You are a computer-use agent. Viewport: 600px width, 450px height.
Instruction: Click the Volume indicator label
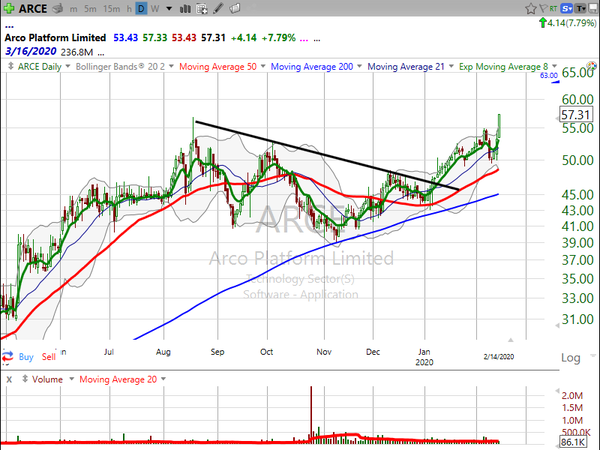click(x=47, y=380)
